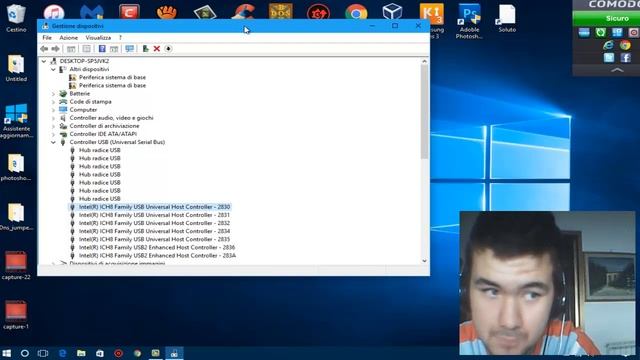Image resolution: width=640 pixels, height=360 pixels.
Task: Collapse the Altri dispositivi category
Action: (53, 69)
